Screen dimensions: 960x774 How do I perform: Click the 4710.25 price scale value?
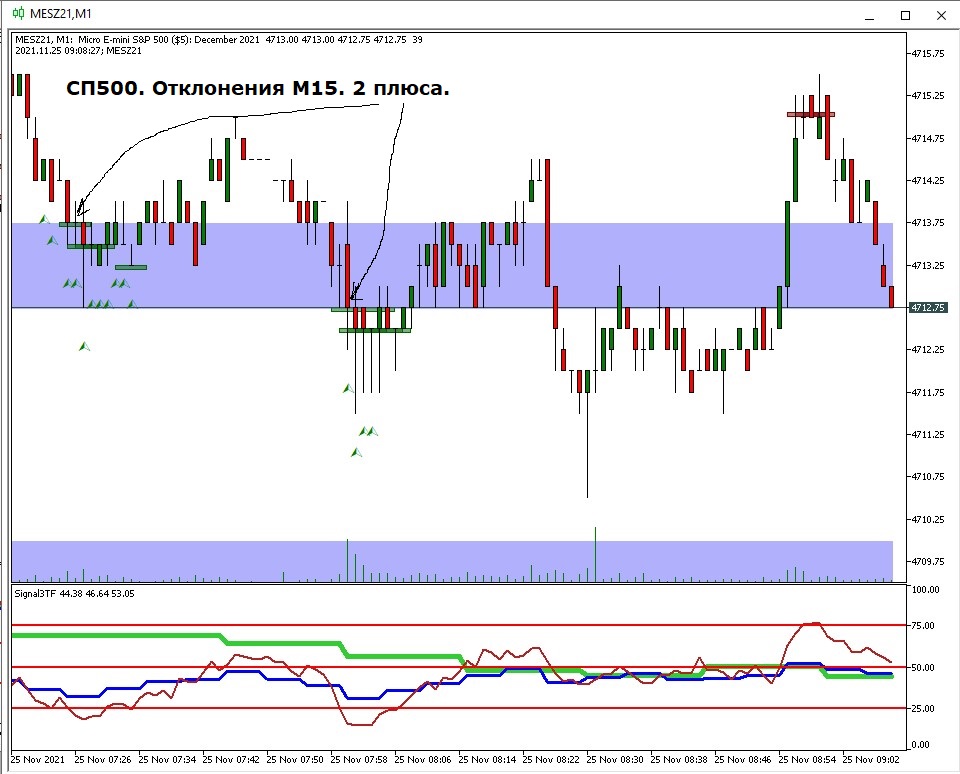tap(928, 519)
